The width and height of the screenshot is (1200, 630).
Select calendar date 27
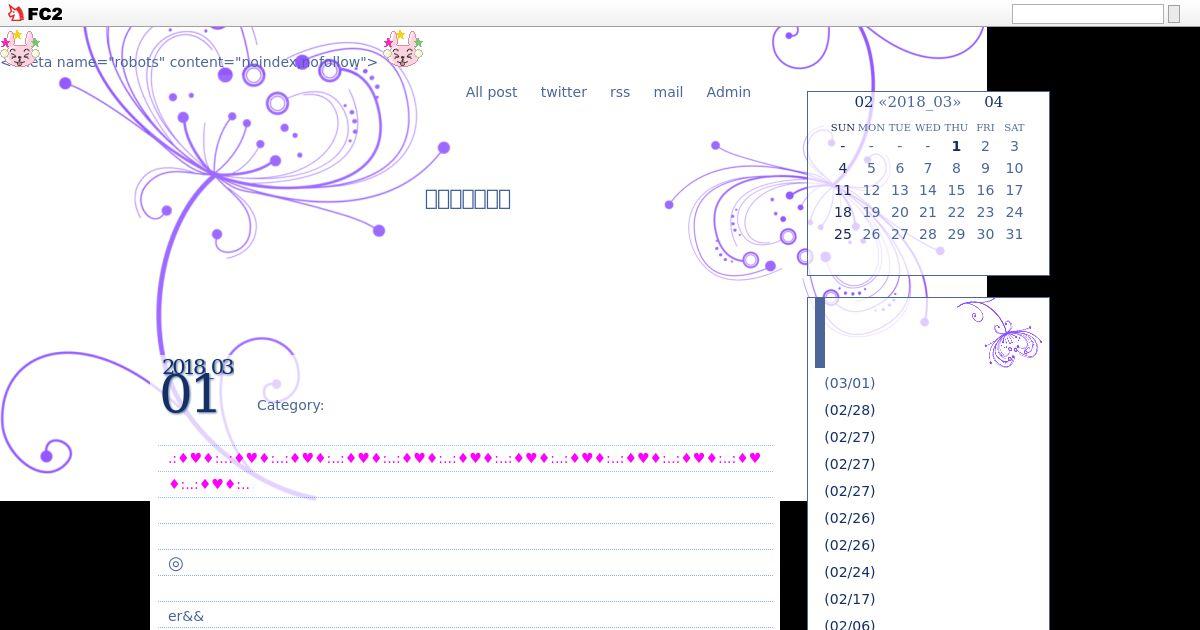[x=900, y=234]
